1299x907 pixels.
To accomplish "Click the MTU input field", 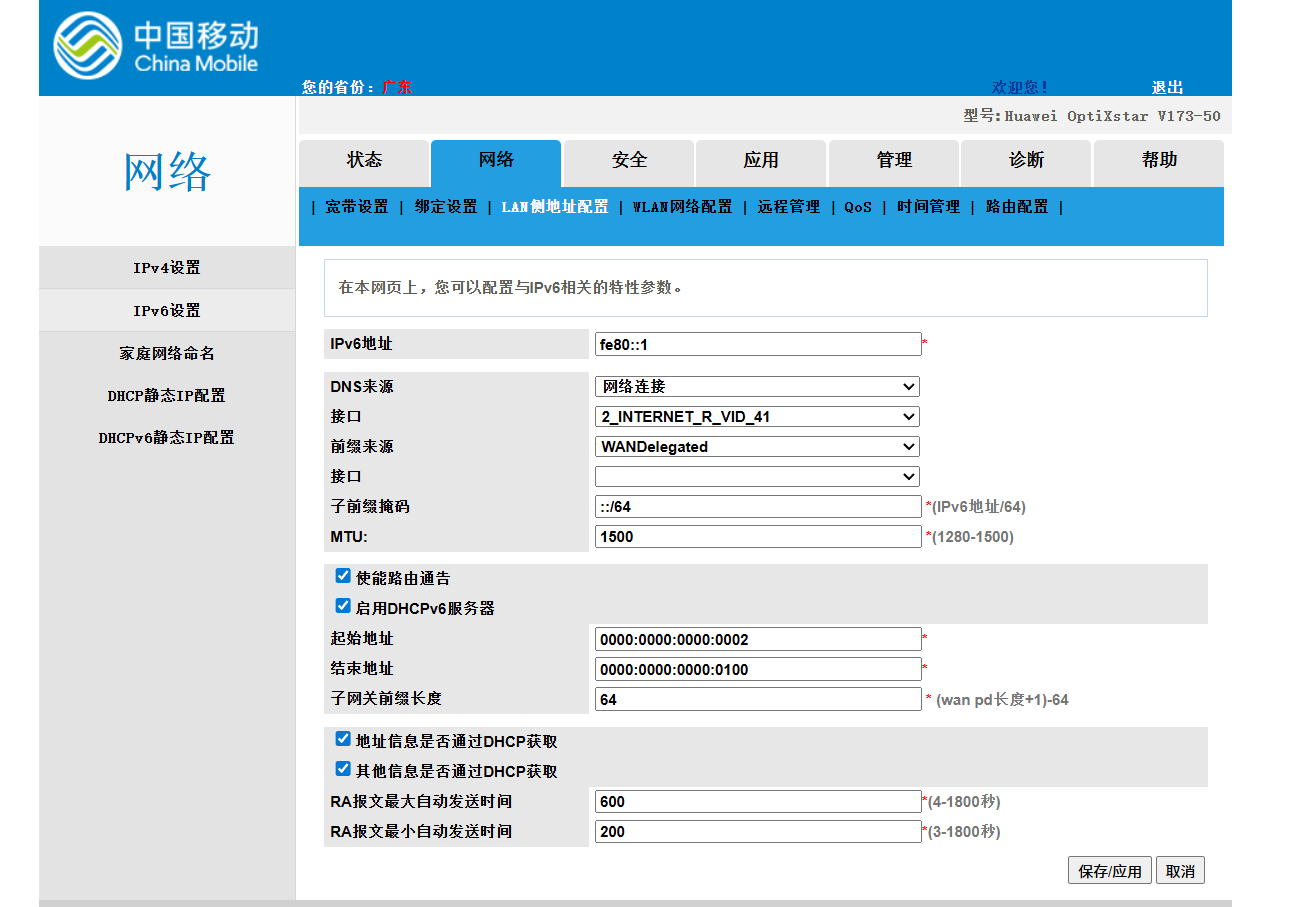I will click(757, 537).
